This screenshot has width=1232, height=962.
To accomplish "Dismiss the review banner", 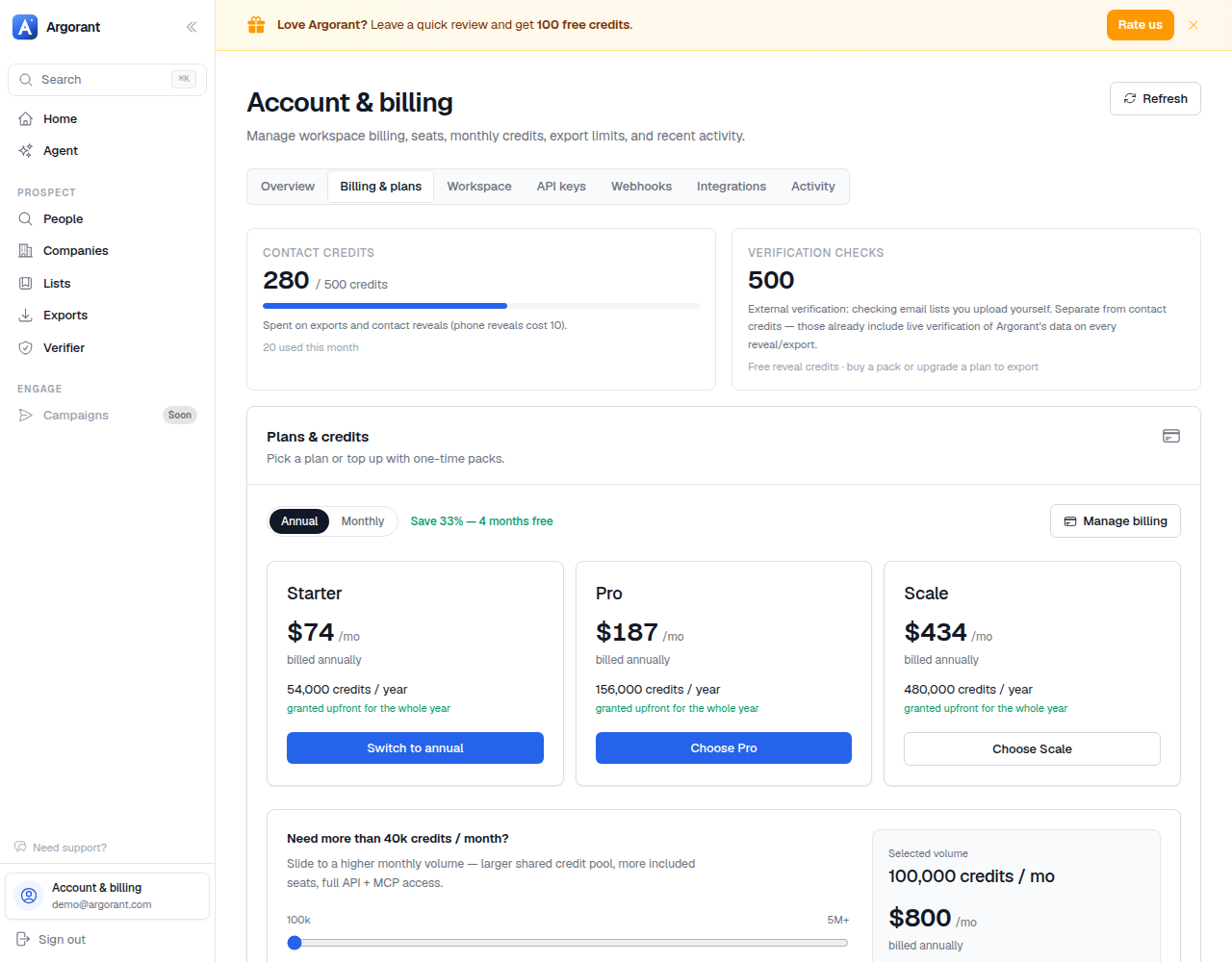I will point(1193,25).
